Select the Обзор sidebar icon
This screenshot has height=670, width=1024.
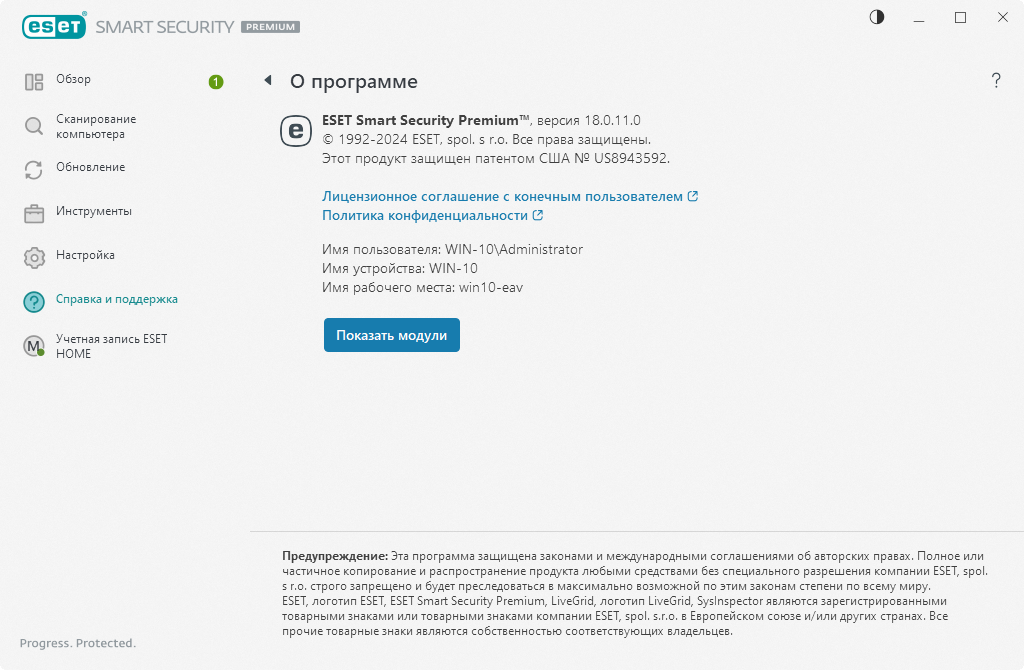[34, 79]
